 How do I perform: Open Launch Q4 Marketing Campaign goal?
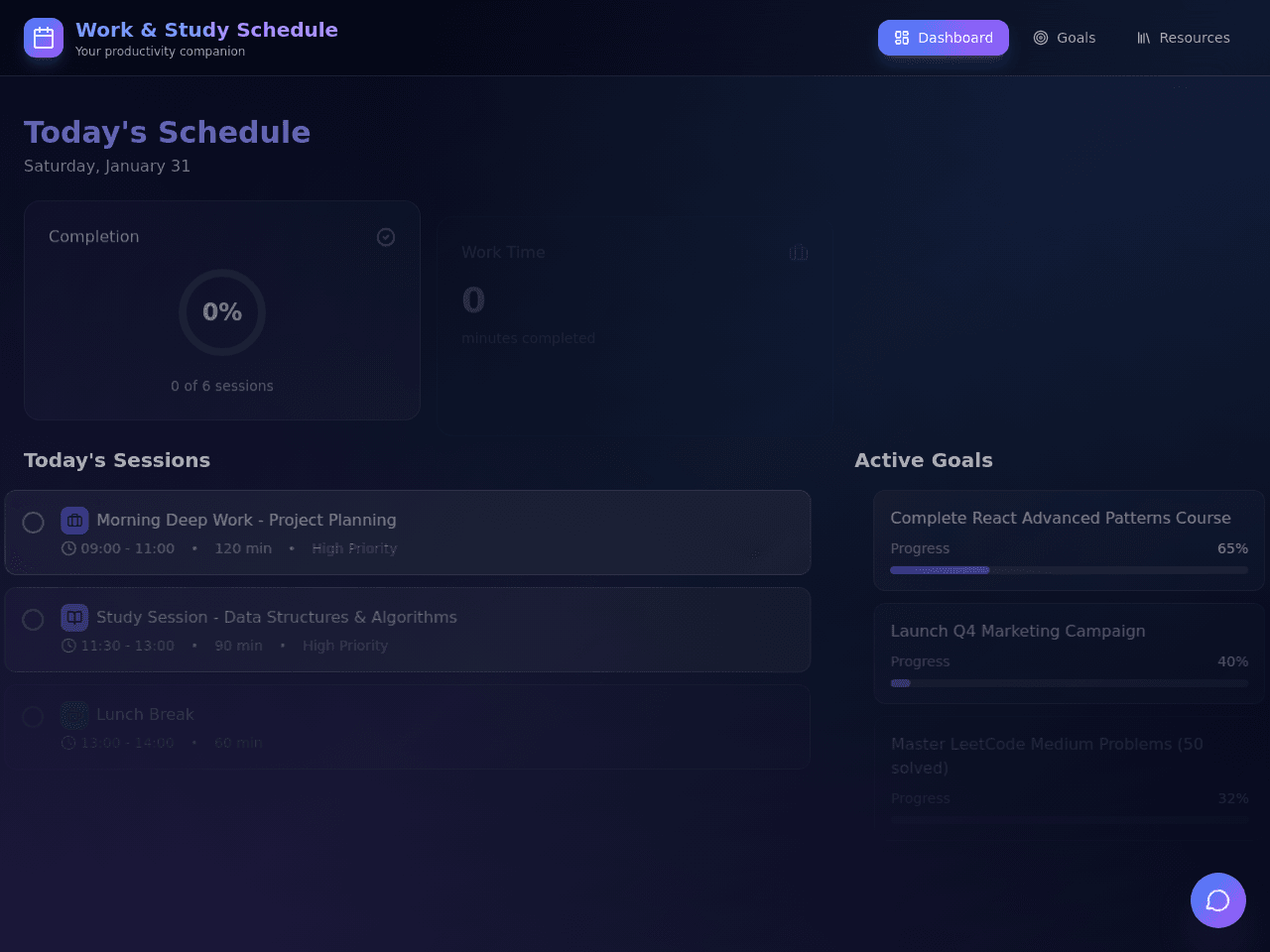(x=1069, y=654)
